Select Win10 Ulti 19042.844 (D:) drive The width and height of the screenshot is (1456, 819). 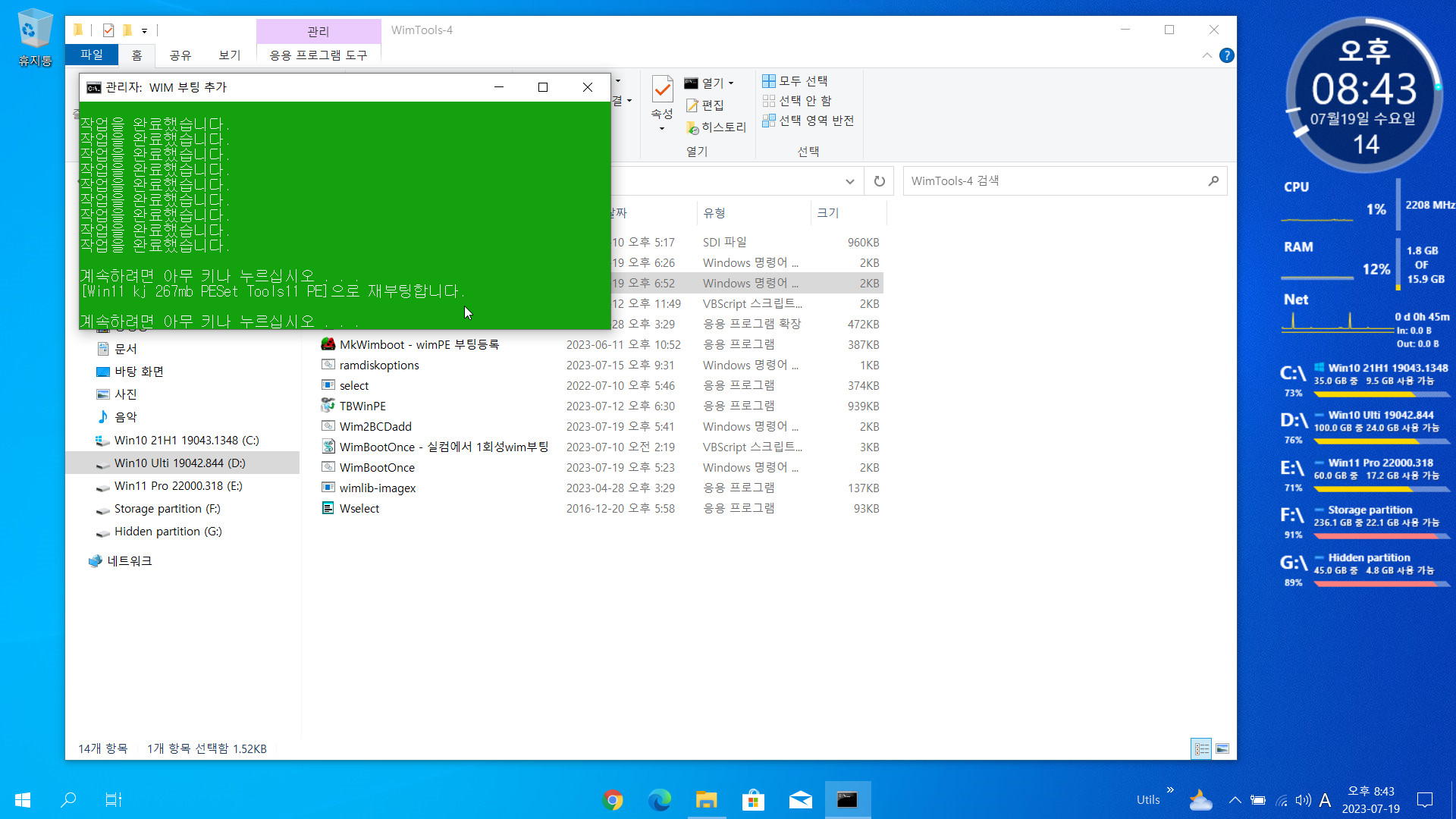180,463
